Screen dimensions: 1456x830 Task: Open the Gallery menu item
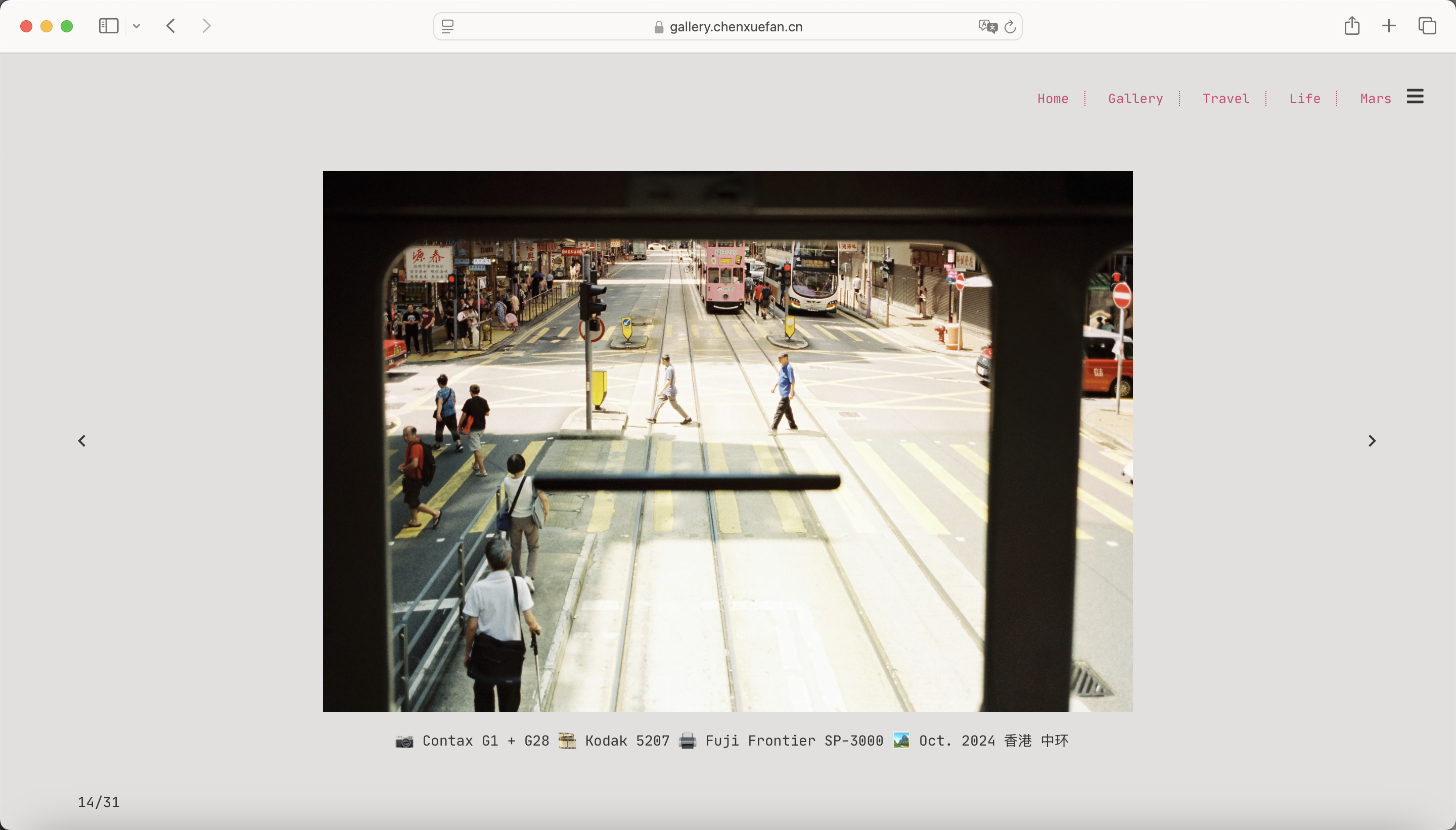coord(1135,99)
